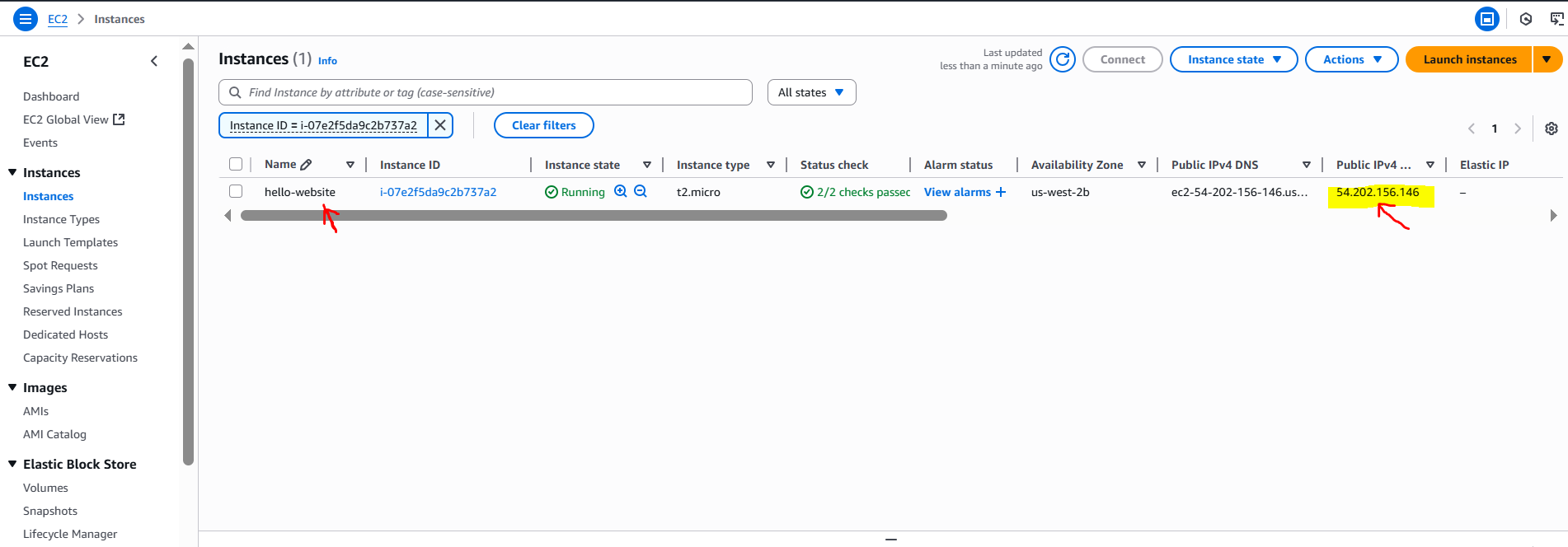Open the AWS navigation hamburger menu
This screenshot has height=547, width=1568.
tap(26, 19)
